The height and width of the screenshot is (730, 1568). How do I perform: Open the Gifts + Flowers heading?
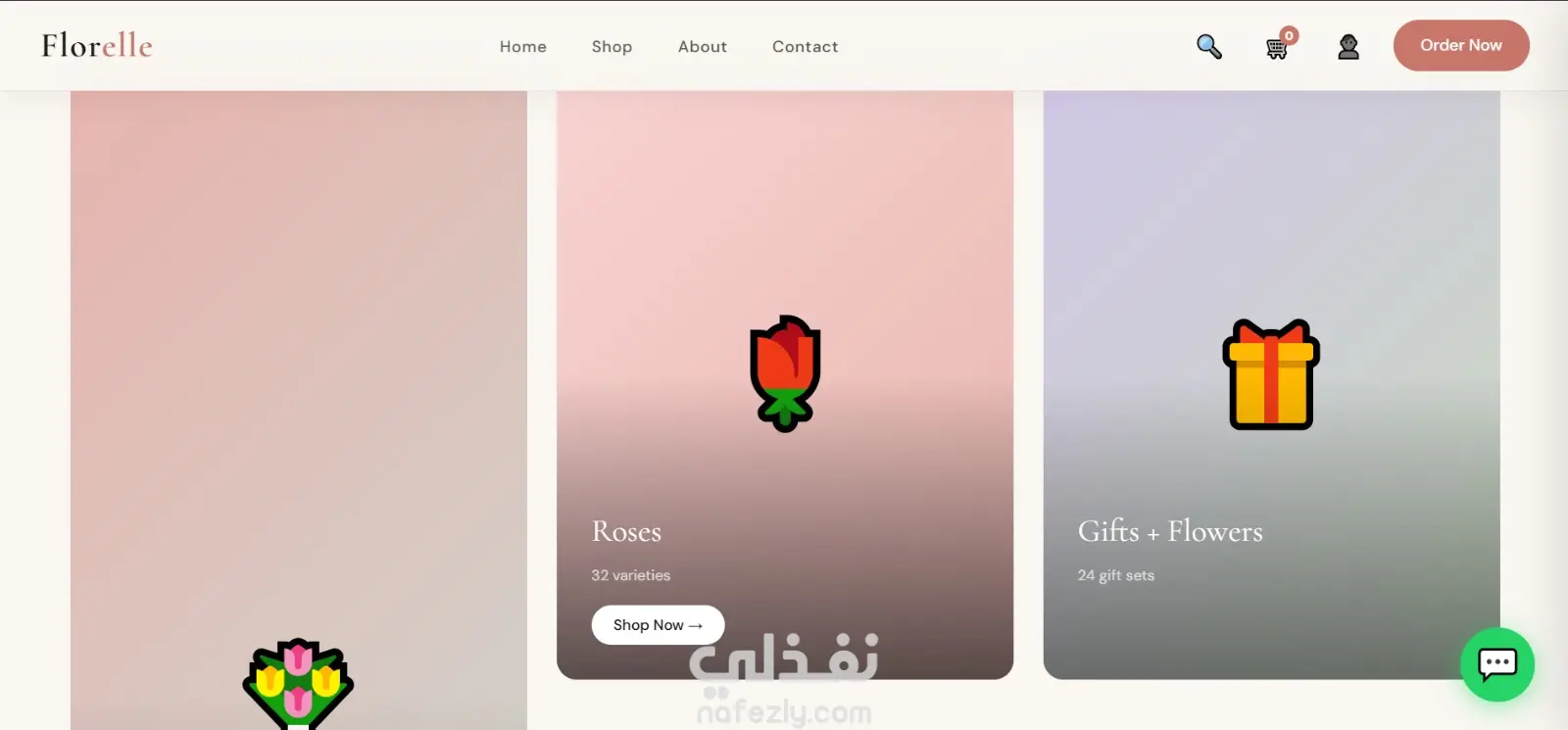tap(1170, 531)
